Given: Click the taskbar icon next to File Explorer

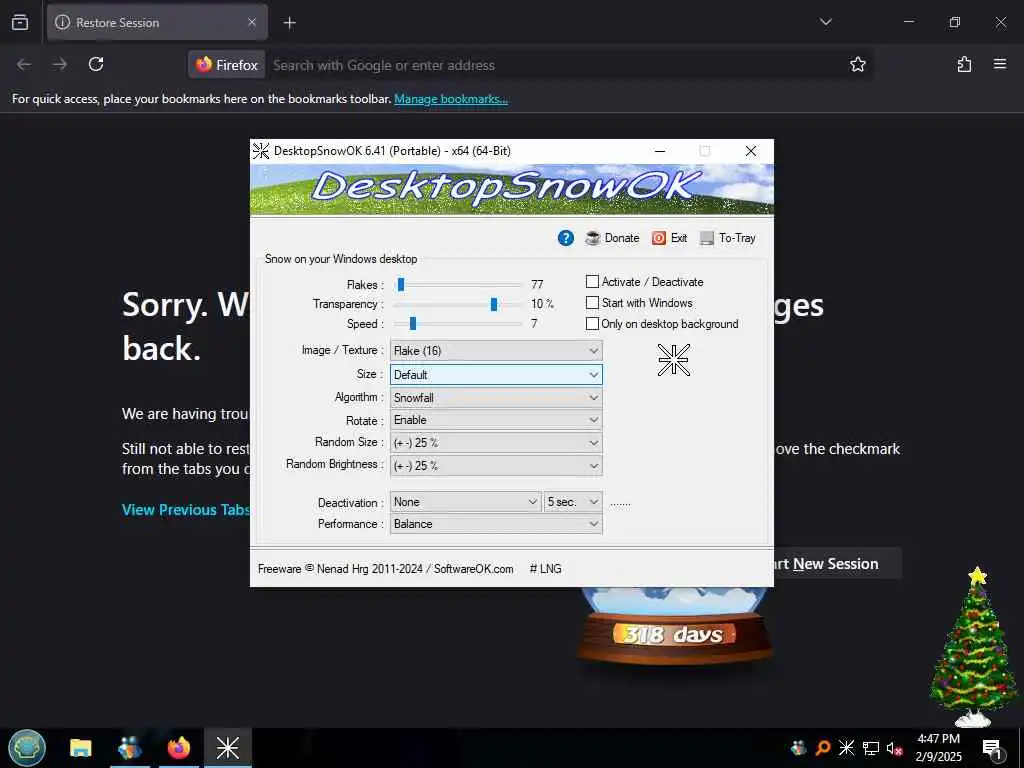Looking at the screenshot, I should click(x=130, y=748).
